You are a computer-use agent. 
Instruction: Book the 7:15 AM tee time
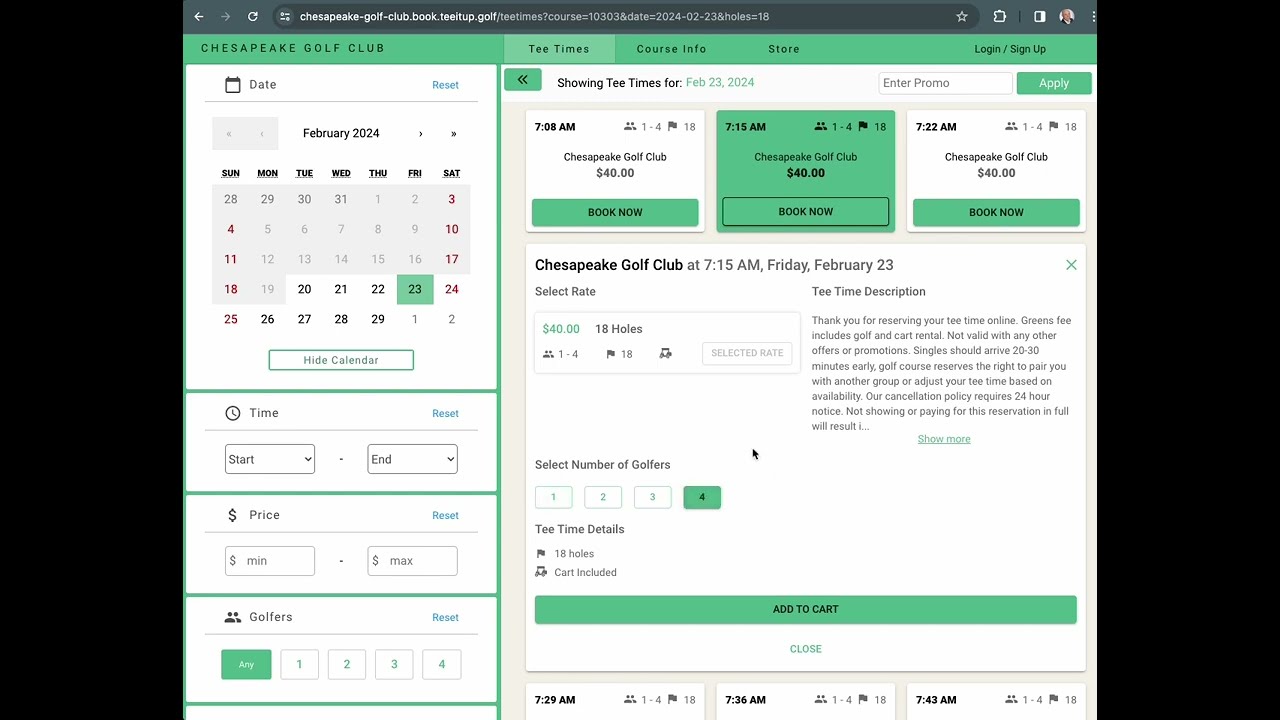click(x=806, y=212)
